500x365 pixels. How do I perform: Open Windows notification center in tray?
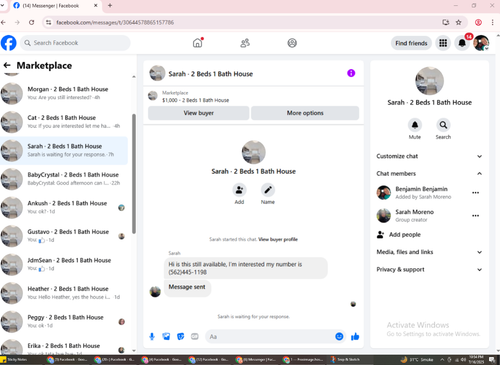coord(492,360)
